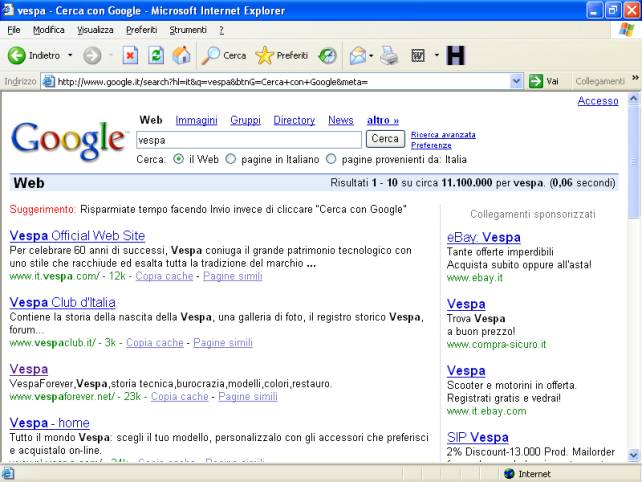Click the vertical scrollbar thumb
This screenshot has width=642, height=482.
(x=634, y=162)
